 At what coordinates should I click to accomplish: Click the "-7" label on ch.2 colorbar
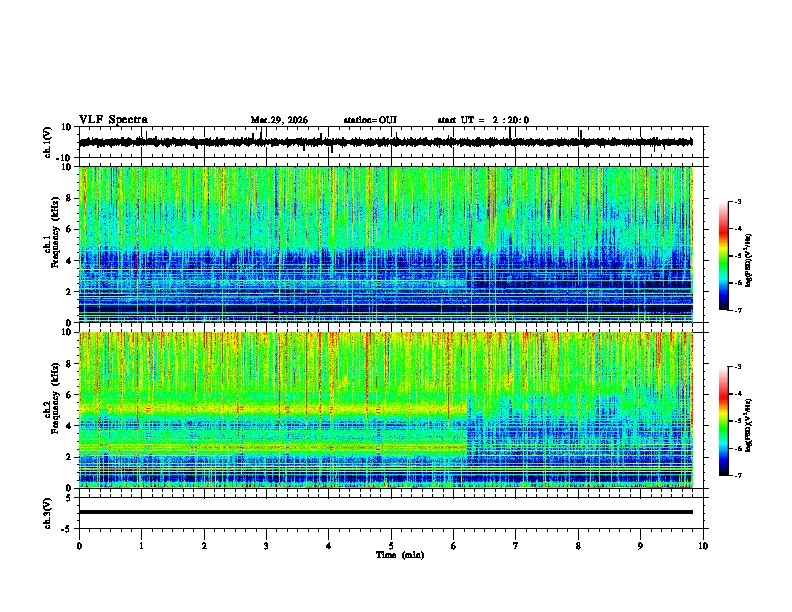coord(737,475)
